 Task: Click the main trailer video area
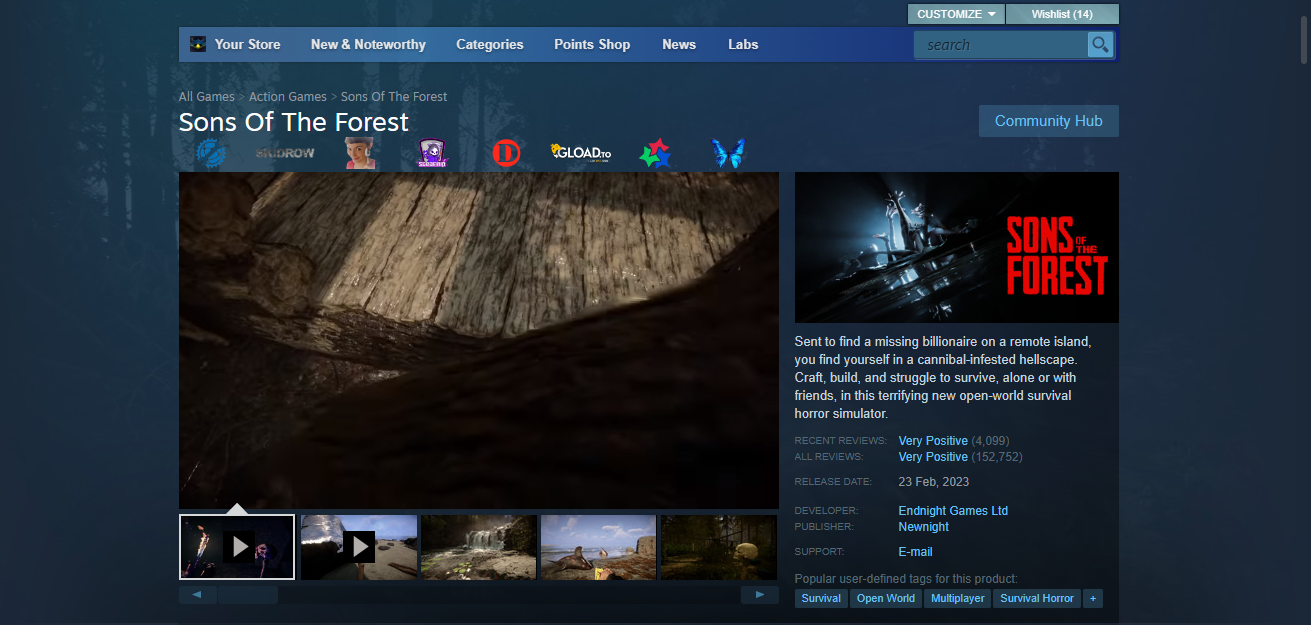[479, 340]
